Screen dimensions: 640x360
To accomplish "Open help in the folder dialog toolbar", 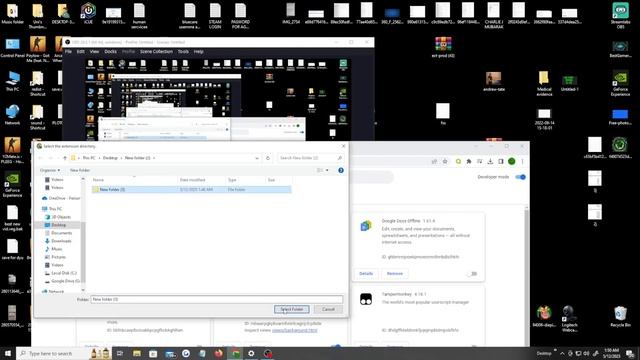I will pos(341,170).
